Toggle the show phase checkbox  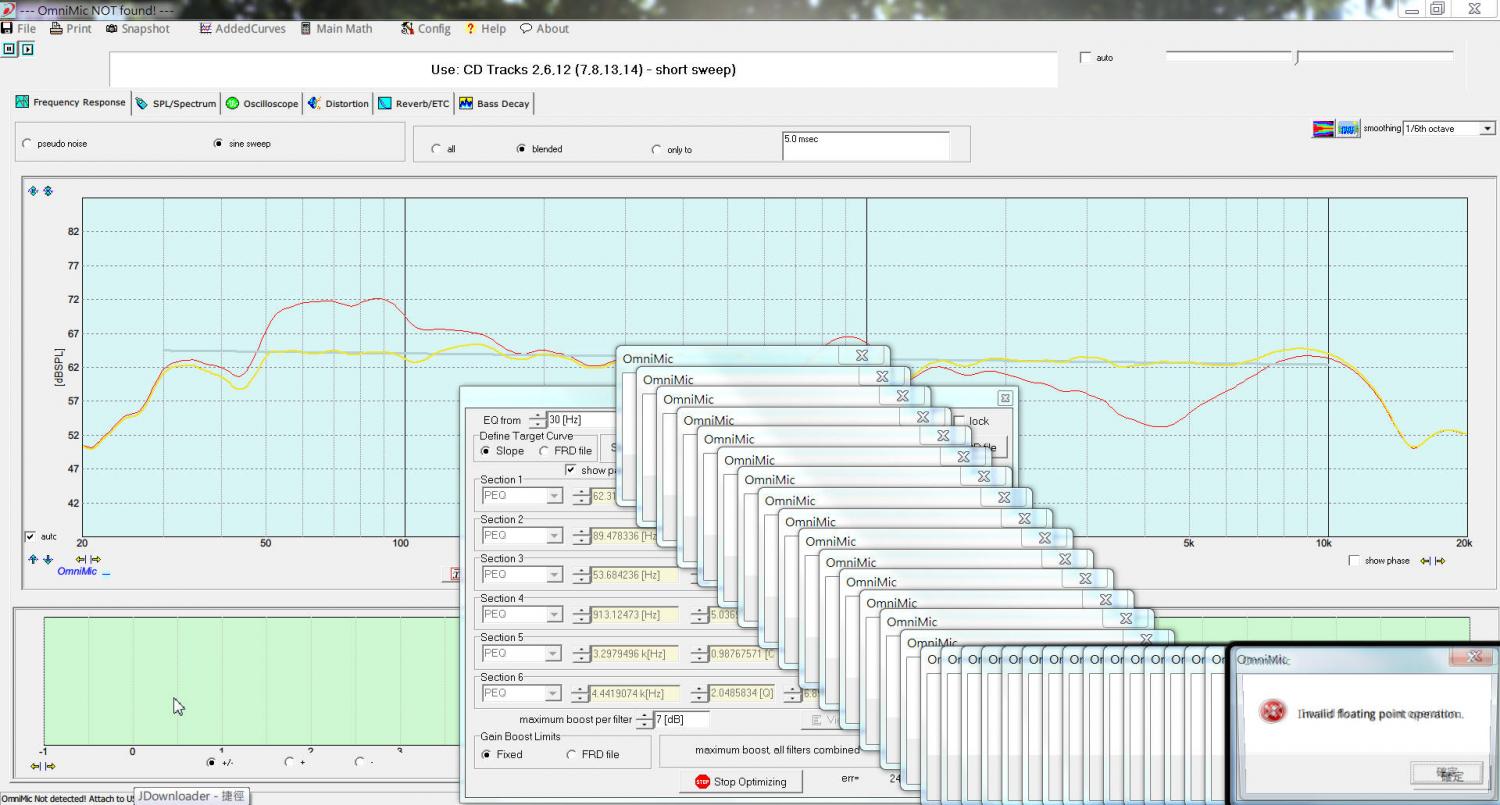pos(1354,561)
